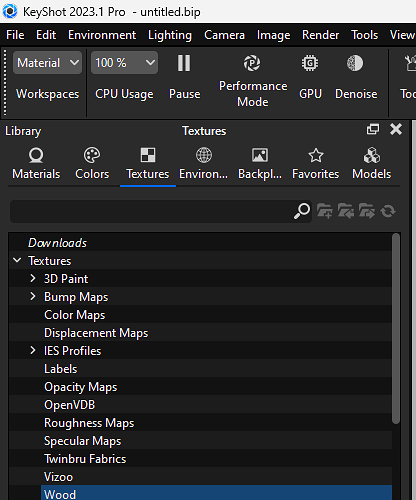Click the export folder icon

tap(367, 211)
